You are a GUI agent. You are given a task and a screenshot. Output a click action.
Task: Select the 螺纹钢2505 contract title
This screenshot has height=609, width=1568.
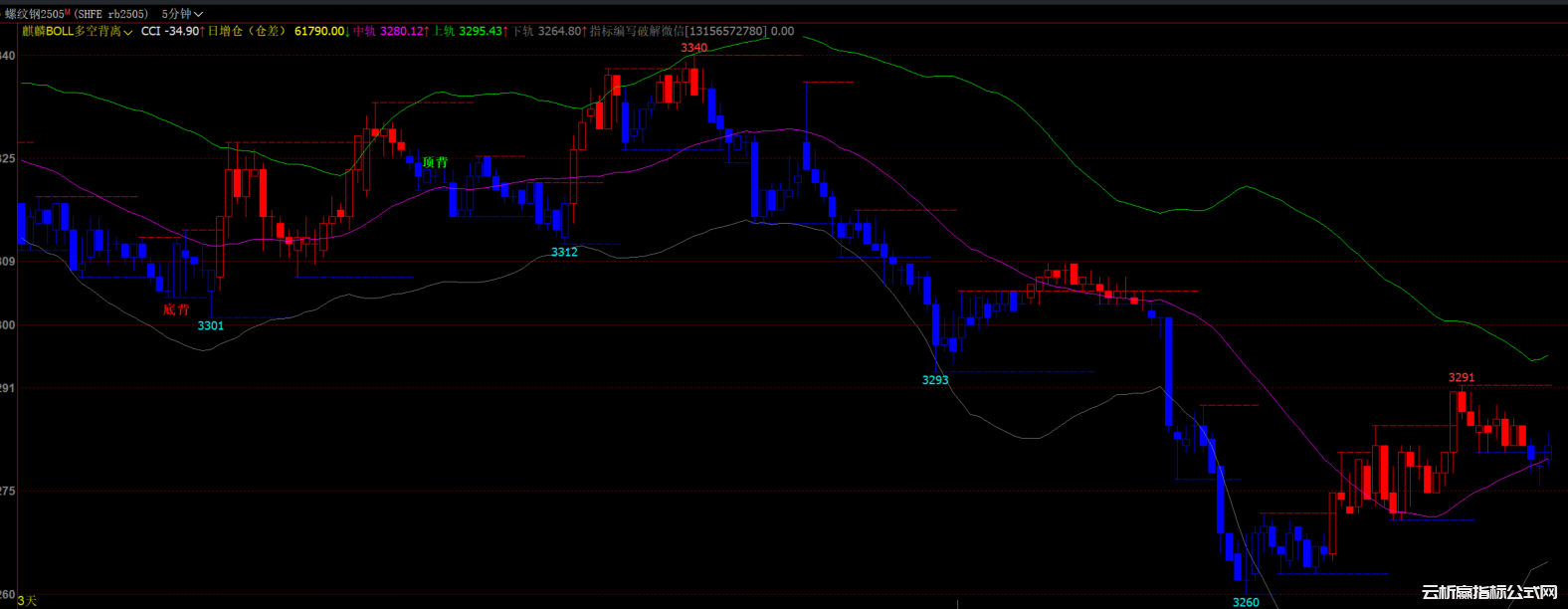point(36,14)
